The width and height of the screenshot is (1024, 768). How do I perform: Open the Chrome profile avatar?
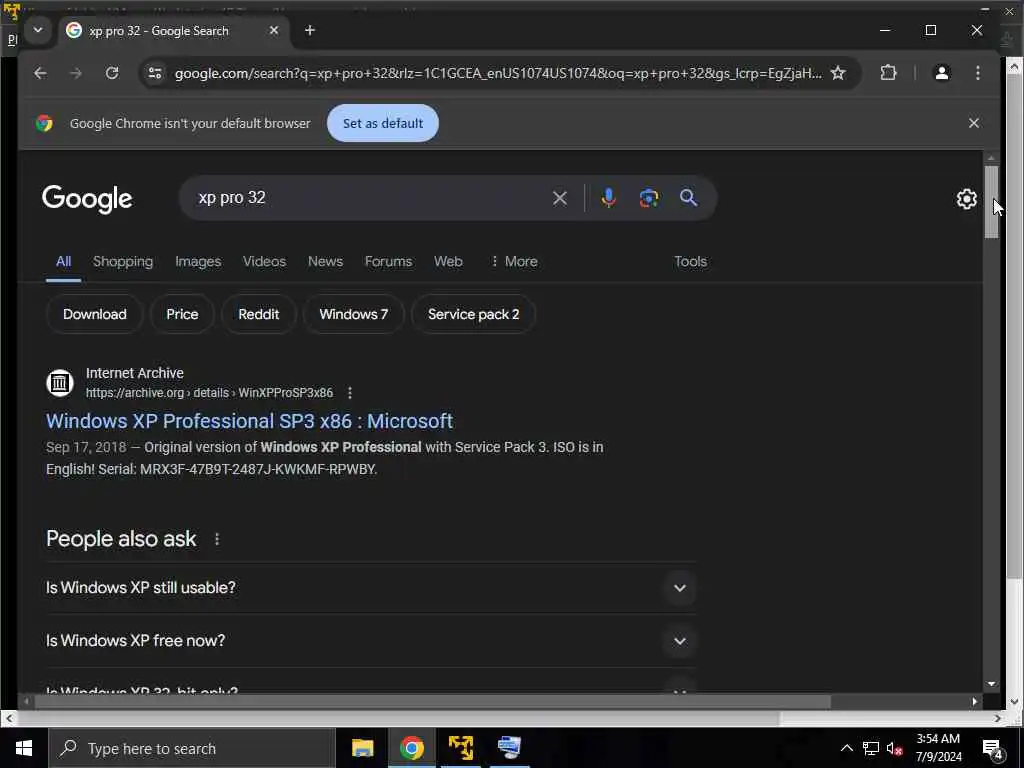[942, 73]
